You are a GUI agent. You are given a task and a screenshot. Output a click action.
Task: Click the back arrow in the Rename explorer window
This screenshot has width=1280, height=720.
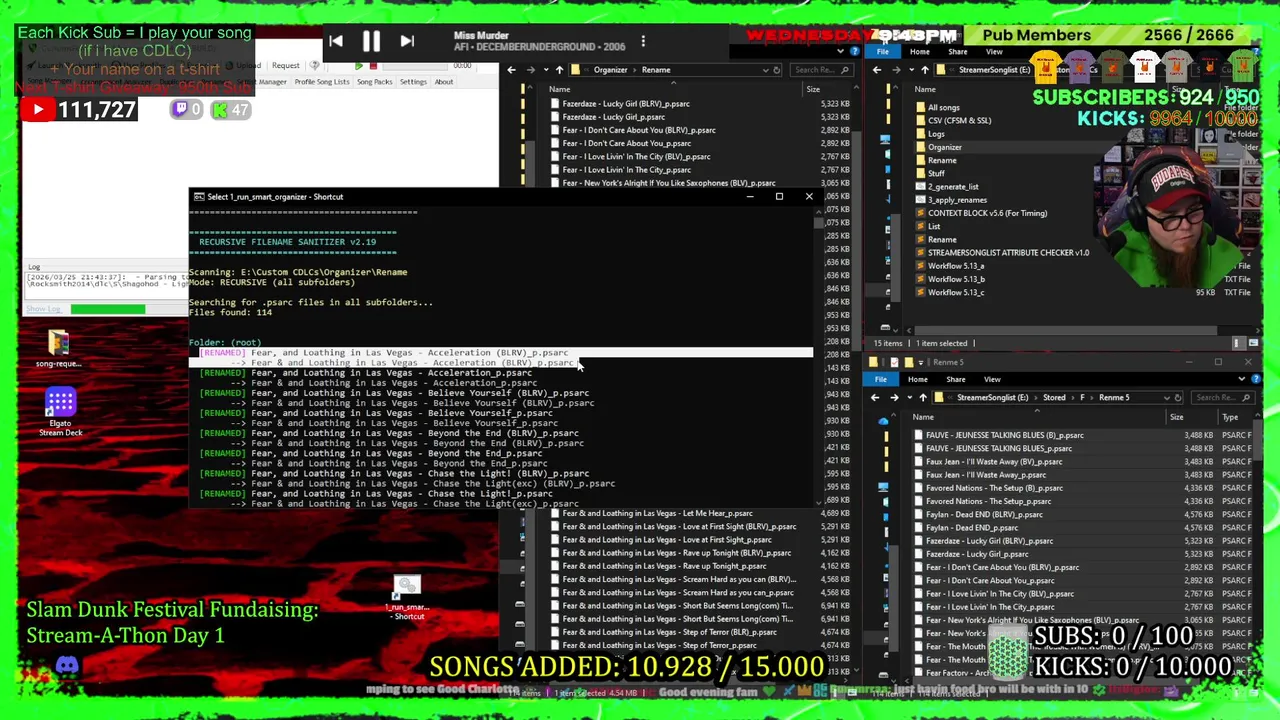tap(512, 70)
